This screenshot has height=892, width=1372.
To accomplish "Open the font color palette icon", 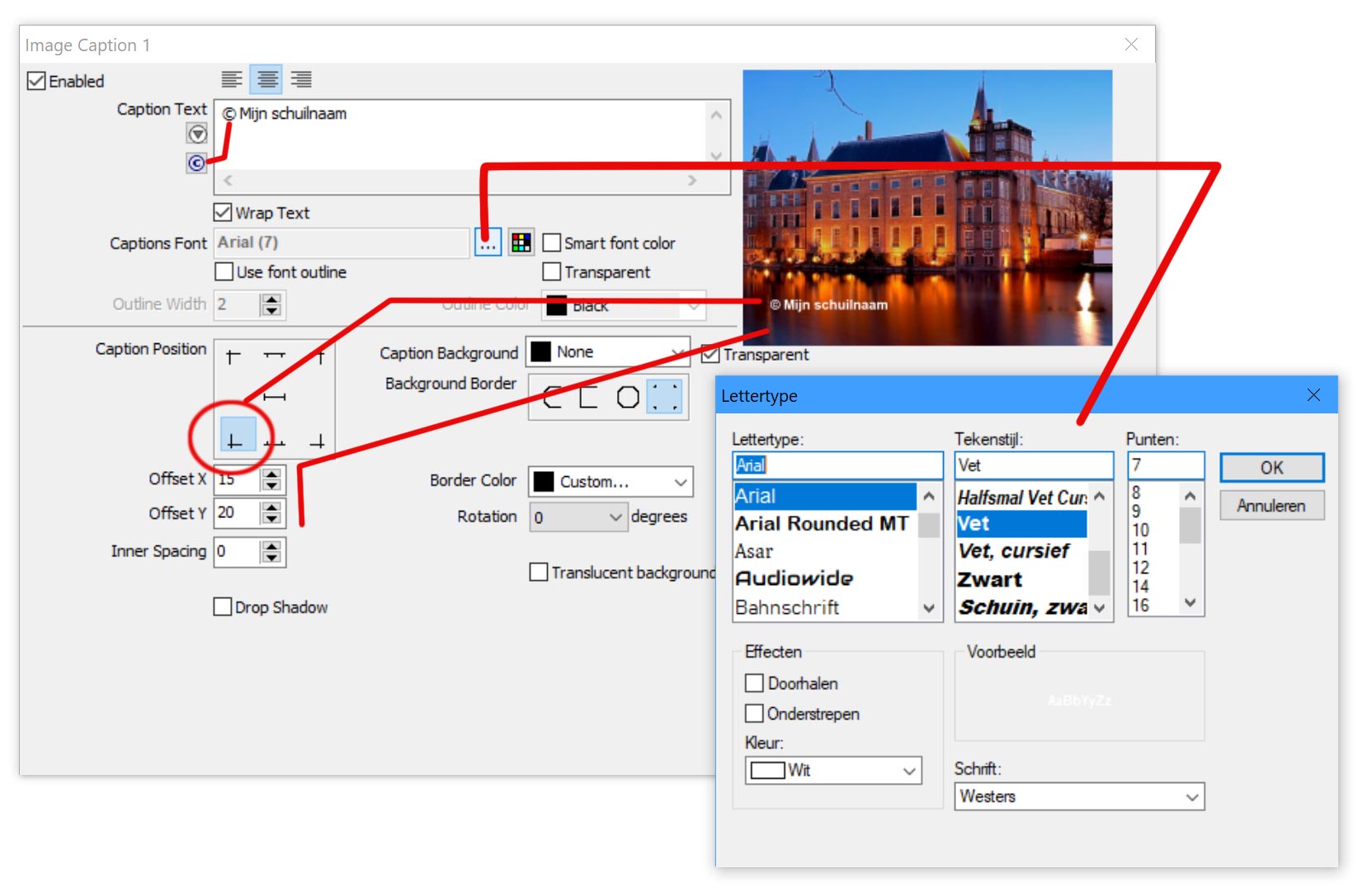I will [521, 243].
